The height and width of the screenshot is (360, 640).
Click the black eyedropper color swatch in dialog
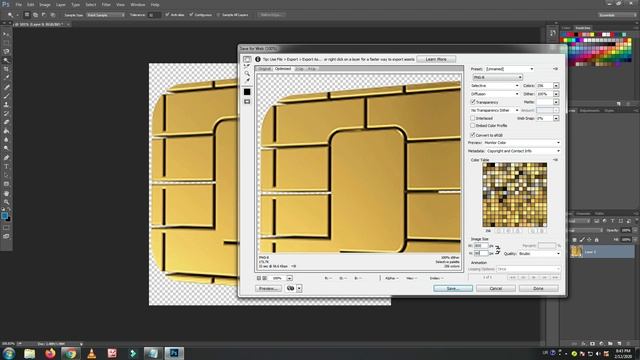tap(247, 92)
